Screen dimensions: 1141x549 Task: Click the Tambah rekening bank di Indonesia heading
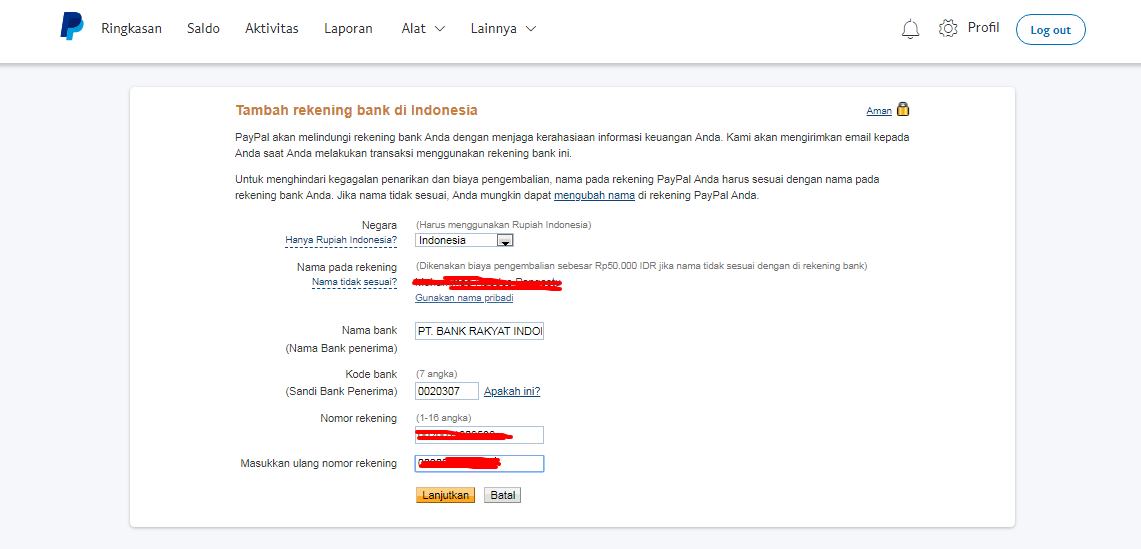coord(357,111)
